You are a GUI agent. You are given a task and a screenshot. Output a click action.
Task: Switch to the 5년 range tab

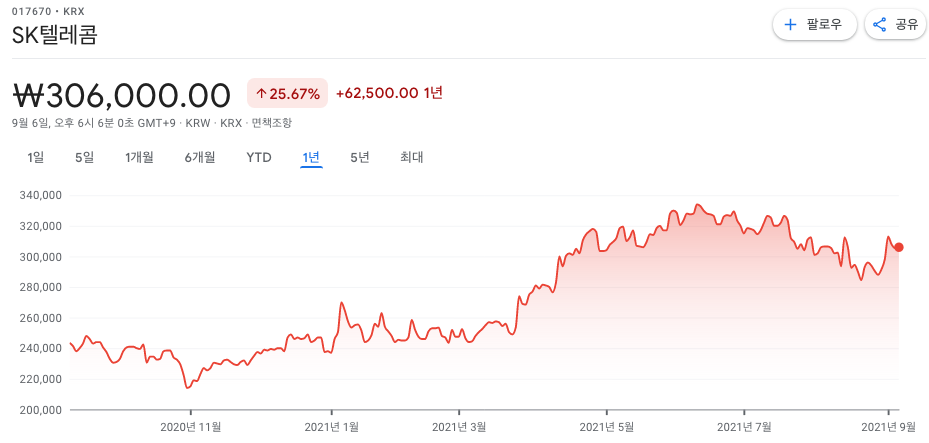click(360, 158)
